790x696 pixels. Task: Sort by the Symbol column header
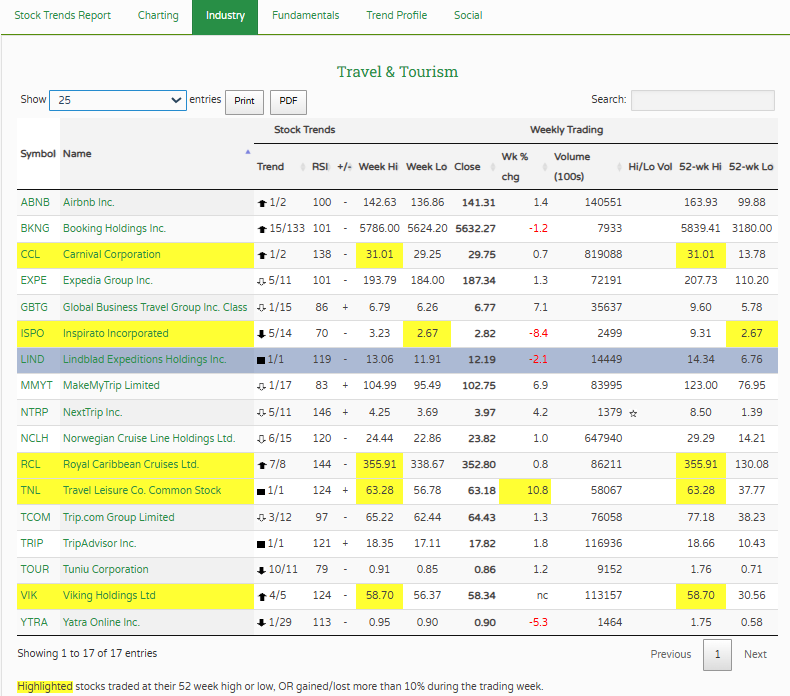pos(38,154)
